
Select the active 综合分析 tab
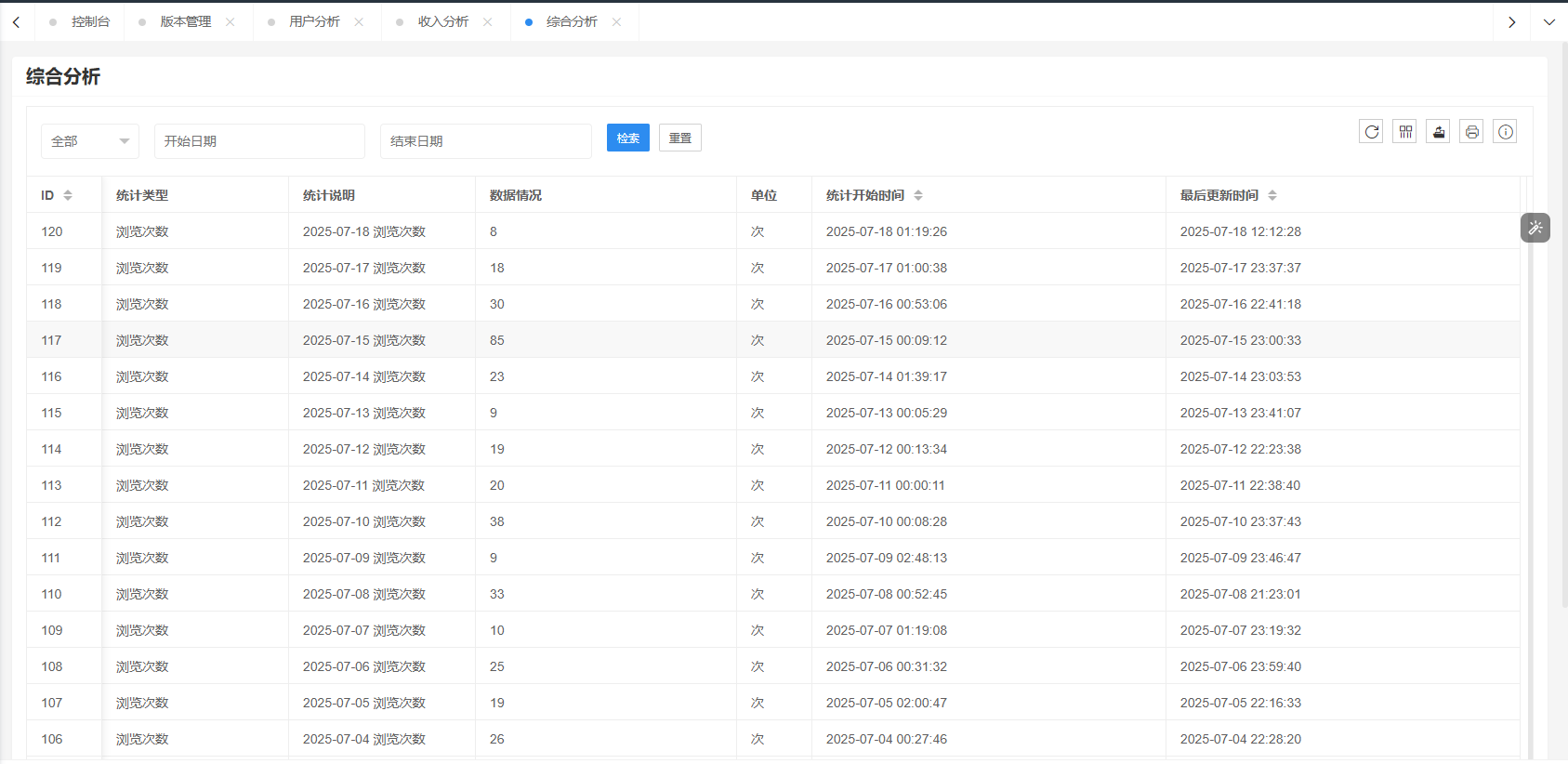click(x=572, y=22)
